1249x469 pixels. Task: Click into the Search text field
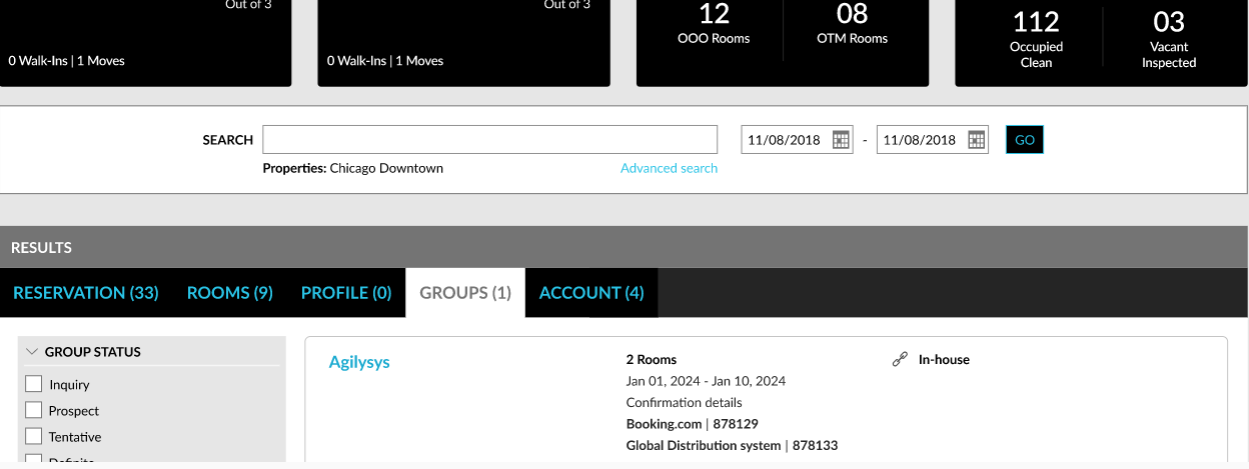tap(490, 139)
